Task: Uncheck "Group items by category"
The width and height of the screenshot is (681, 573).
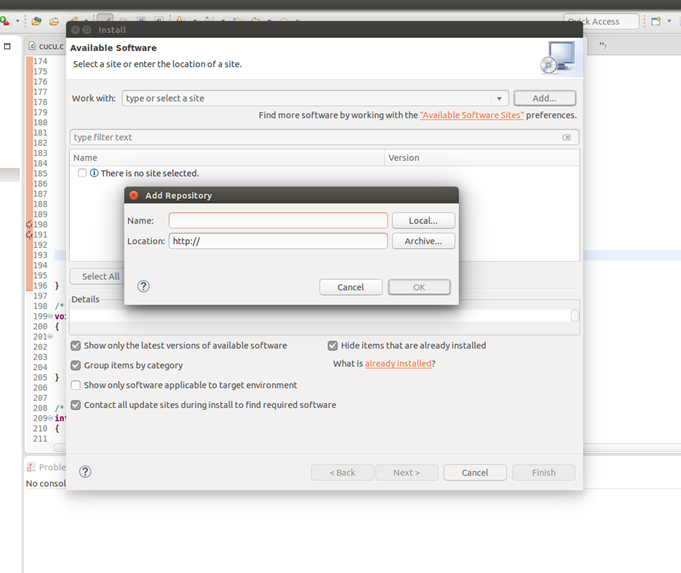Action: pos(76,366)
